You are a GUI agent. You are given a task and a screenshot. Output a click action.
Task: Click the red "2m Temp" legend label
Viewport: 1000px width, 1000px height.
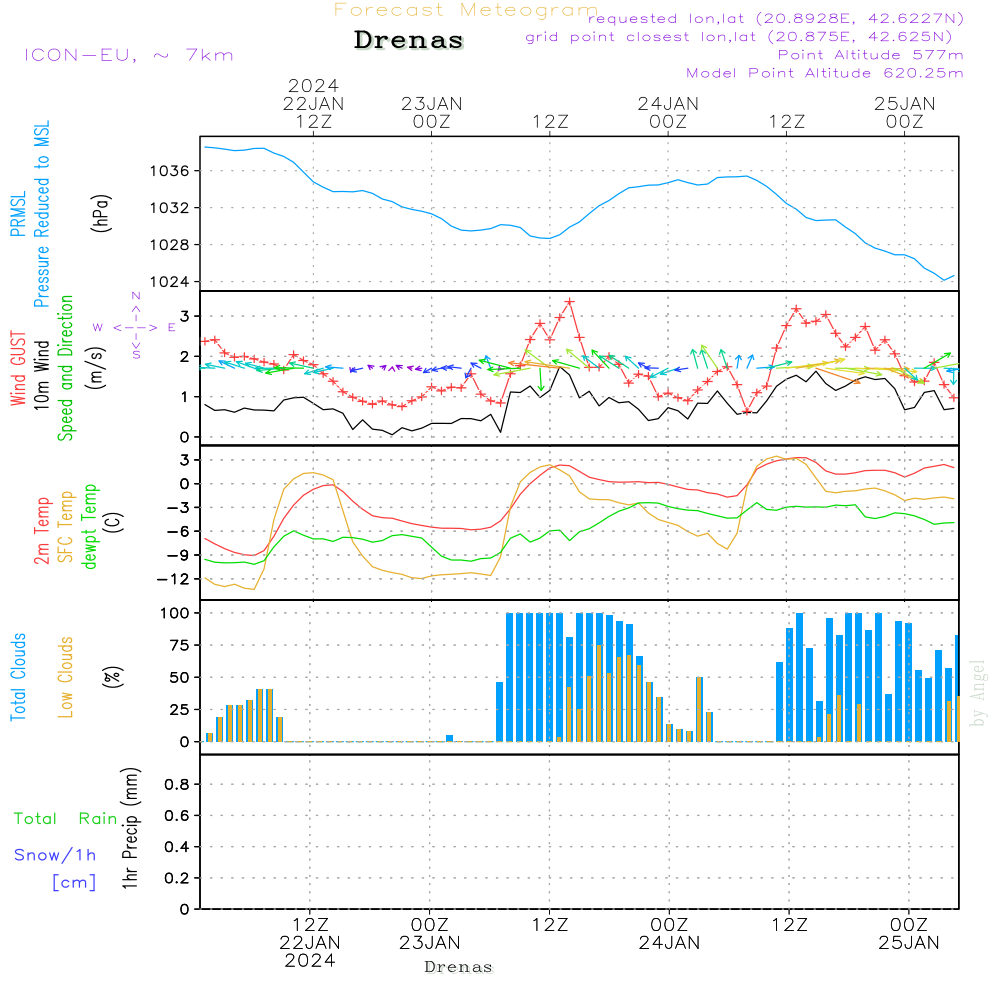pos(41,531)
